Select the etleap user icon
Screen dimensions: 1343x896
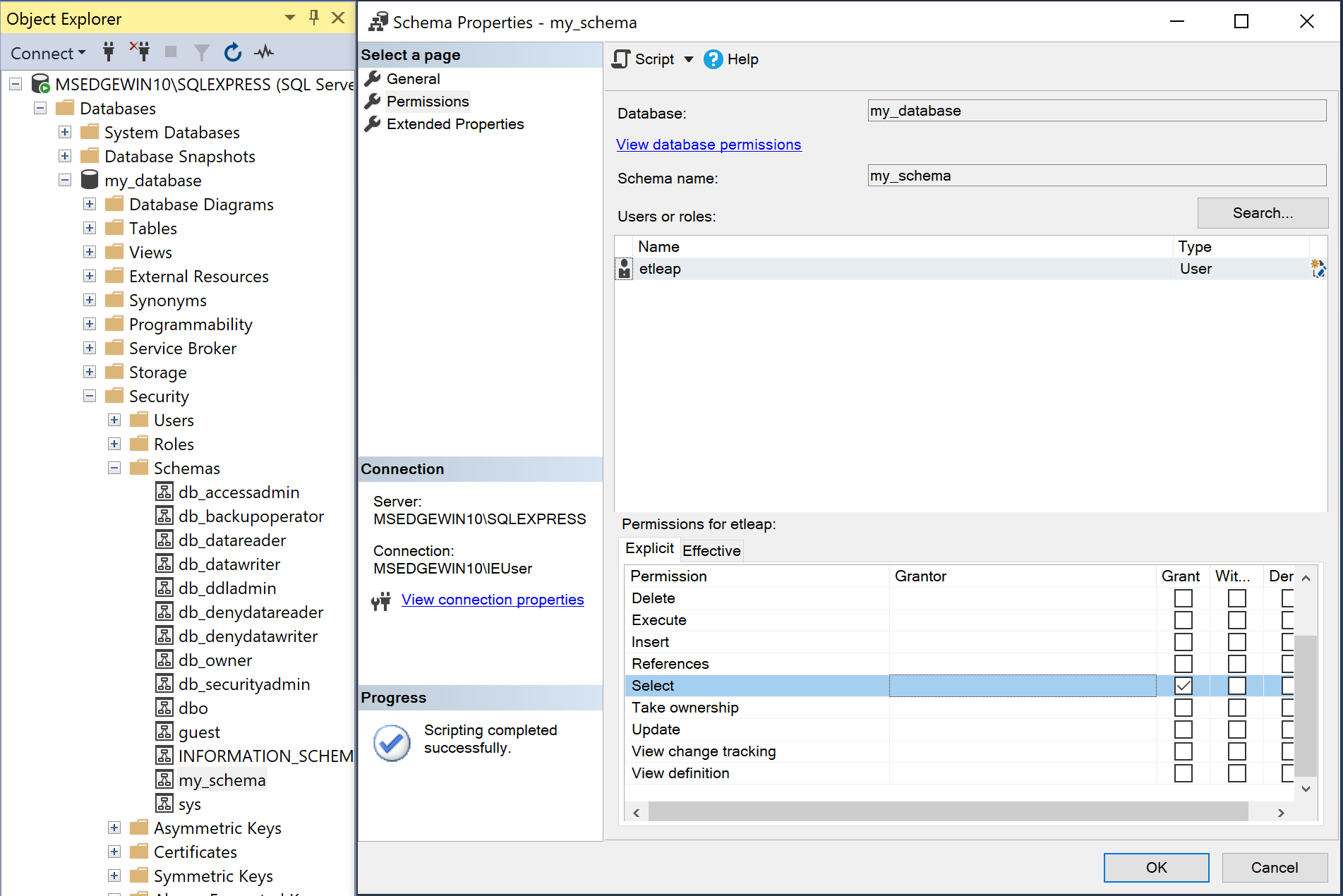click(x=624, y=269)
